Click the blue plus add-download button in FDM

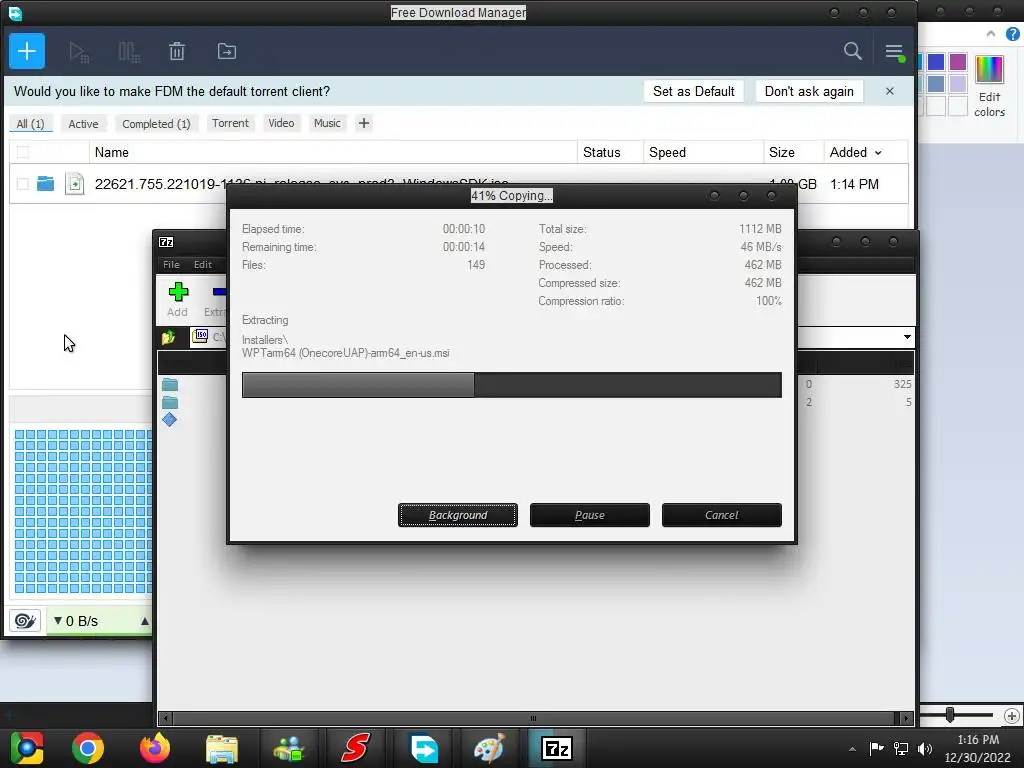coord(27,51)
